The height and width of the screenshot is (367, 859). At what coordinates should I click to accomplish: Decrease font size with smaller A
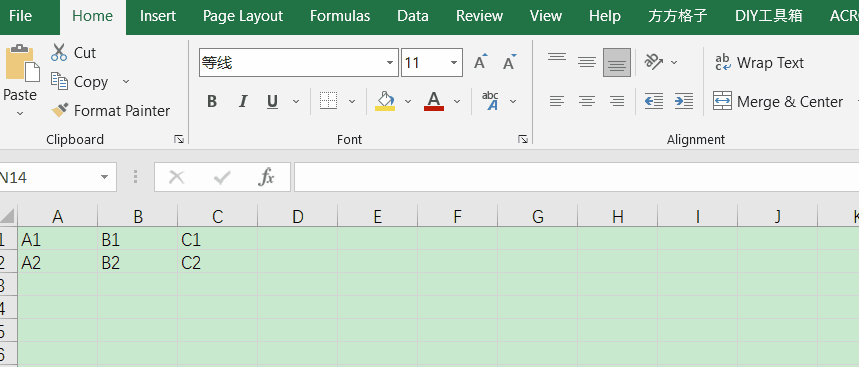(x=509, y=62)
